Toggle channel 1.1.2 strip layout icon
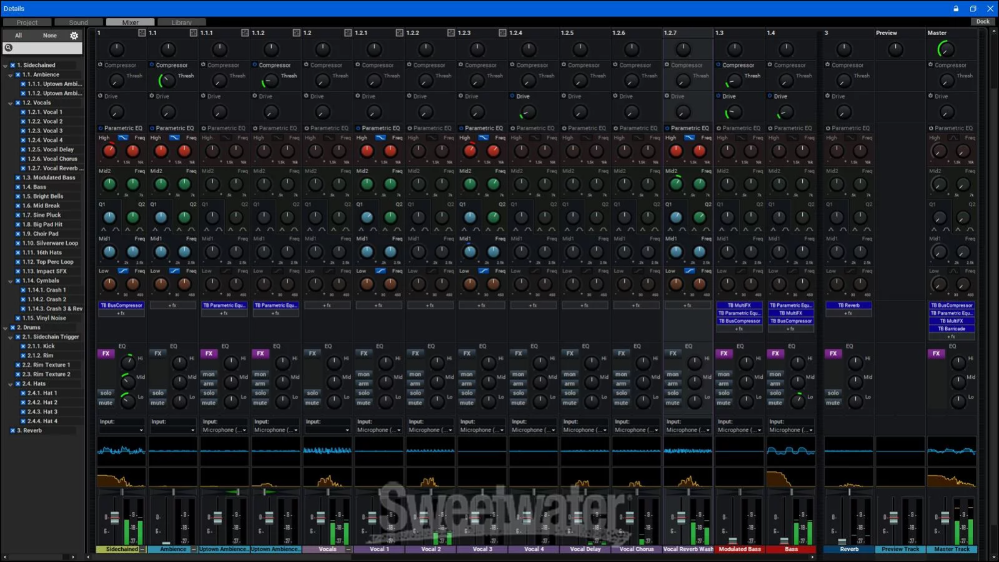 [x=296, y=32]
